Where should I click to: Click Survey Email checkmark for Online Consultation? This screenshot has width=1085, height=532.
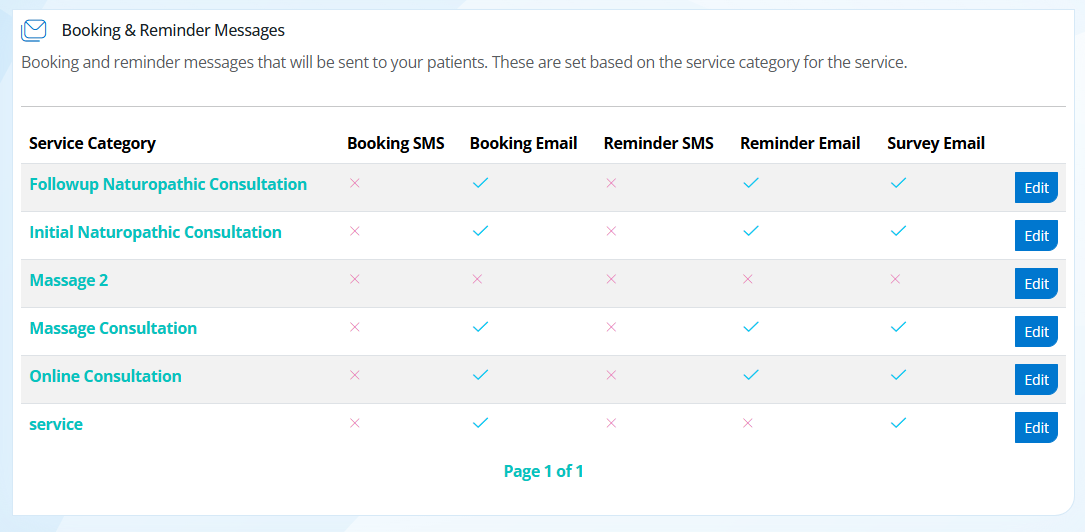coord(898,375)
